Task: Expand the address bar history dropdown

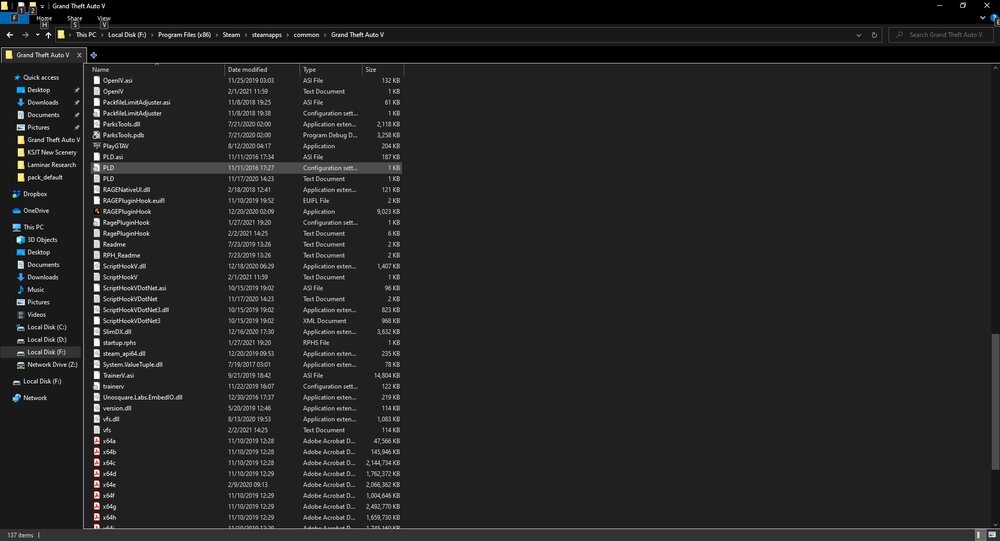Action: (x=858, y=35)
